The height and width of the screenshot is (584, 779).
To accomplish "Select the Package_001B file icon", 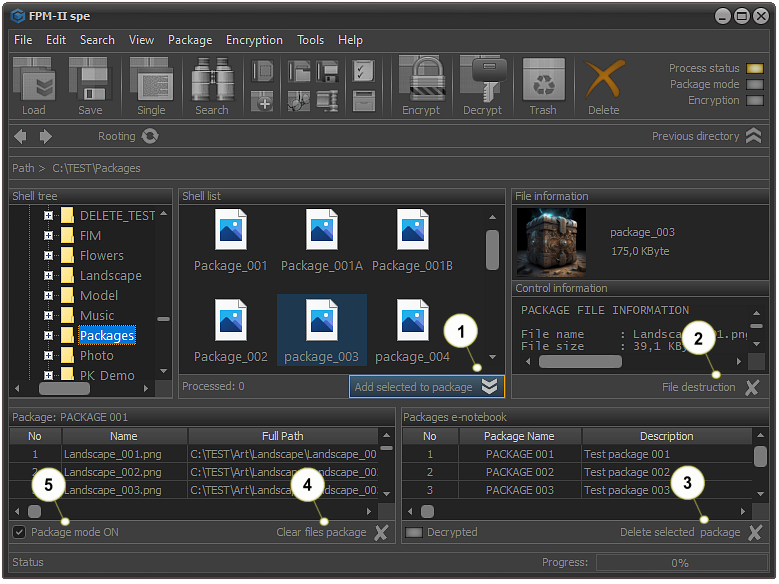I will [x=412, y=230].
